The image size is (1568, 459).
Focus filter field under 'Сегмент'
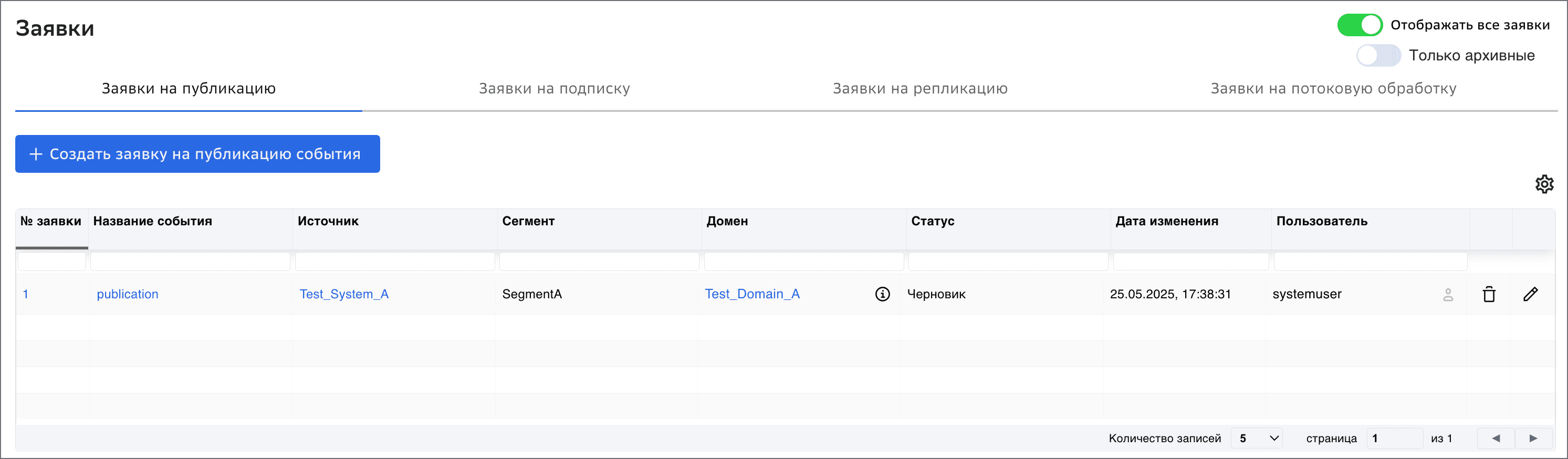tap(599, 262)
